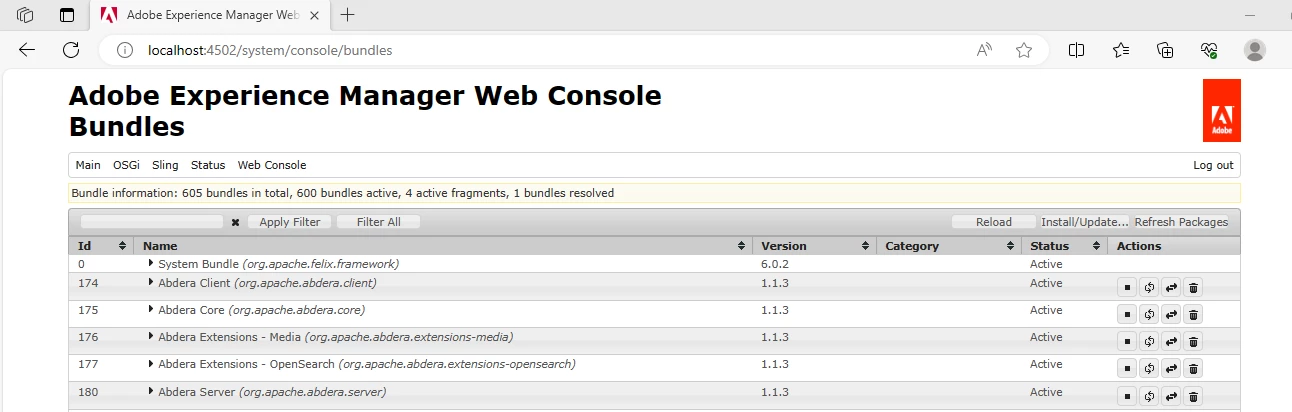Update the Abdera Client bundle
1292x412 pixels.
pyautogui.click(x=1171, y=287)
